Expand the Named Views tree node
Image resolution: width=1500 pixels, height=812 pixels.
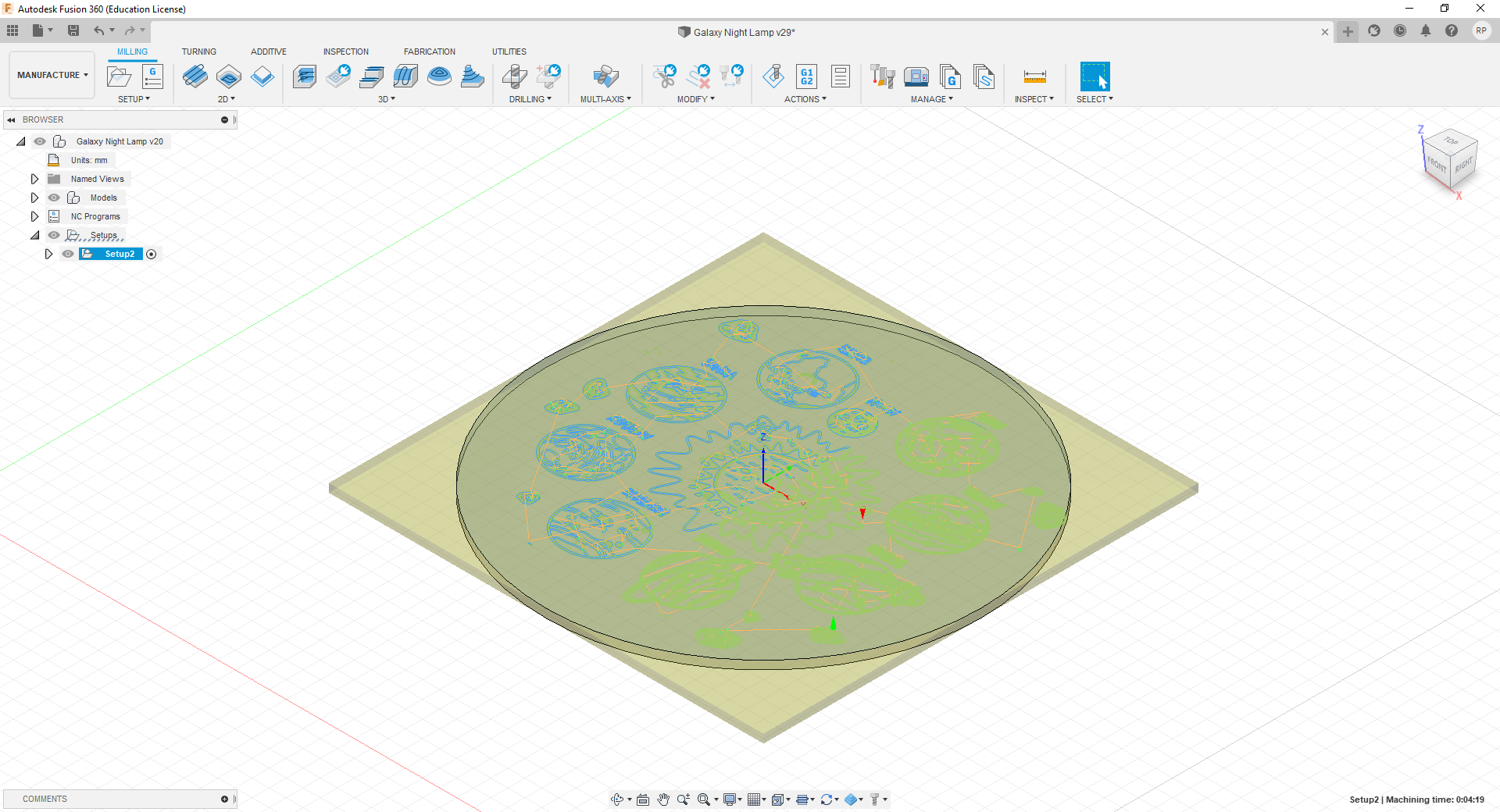(x=35, y=179)
